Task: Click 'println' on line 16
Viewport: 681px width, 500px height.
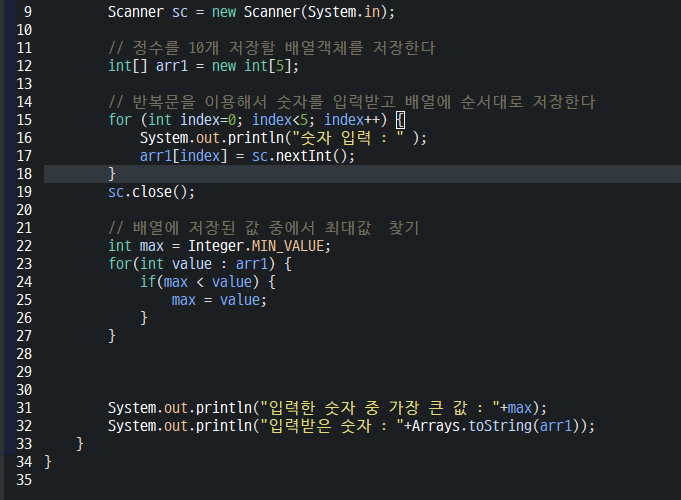Action: [255, 138]
